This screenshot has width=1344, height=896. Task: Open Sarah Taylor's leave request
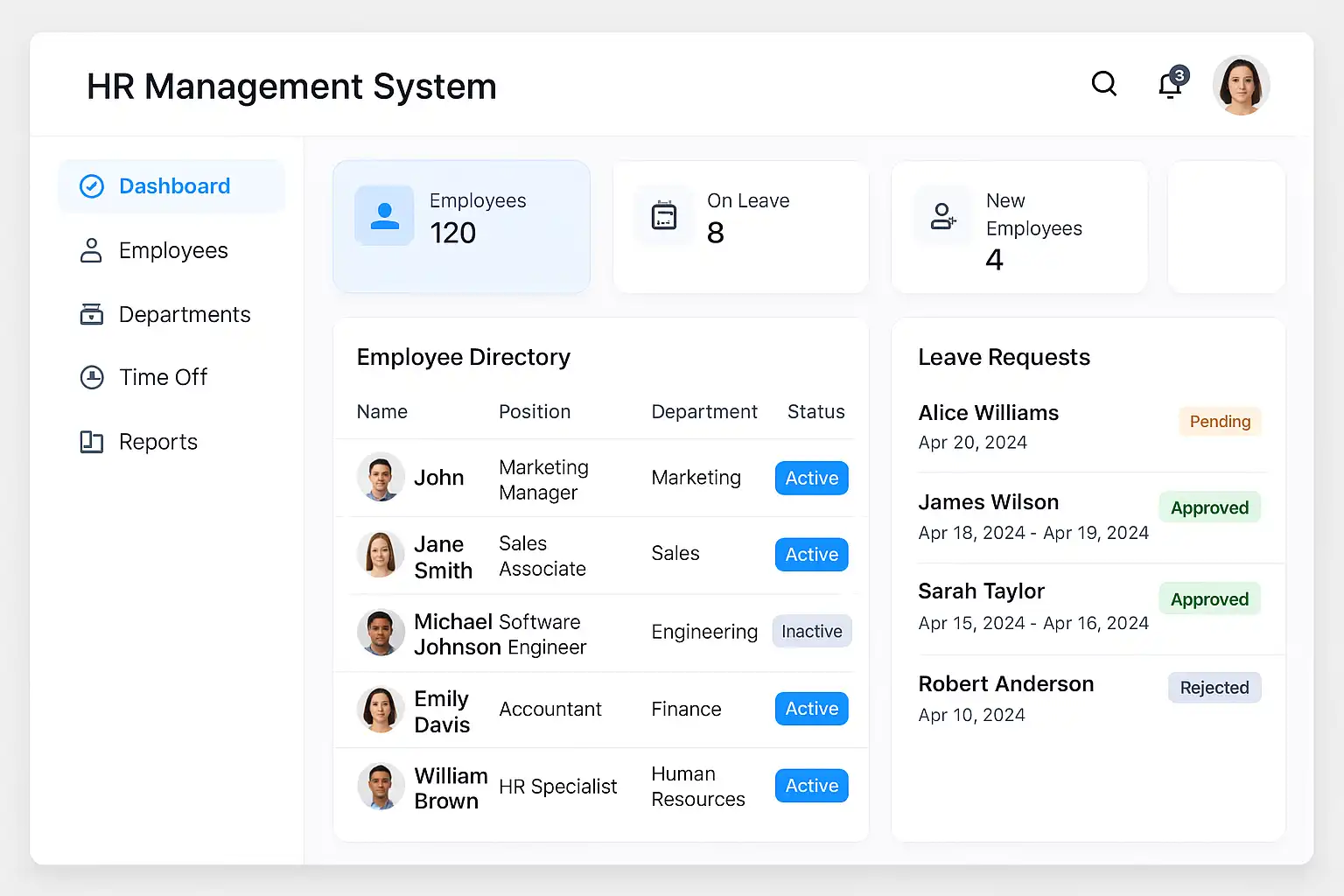tap(981, 592)
